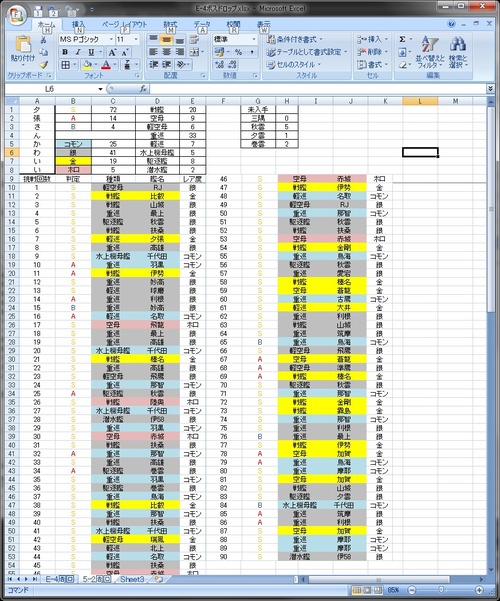Open the 検索と選択 find and select menu

458,53
